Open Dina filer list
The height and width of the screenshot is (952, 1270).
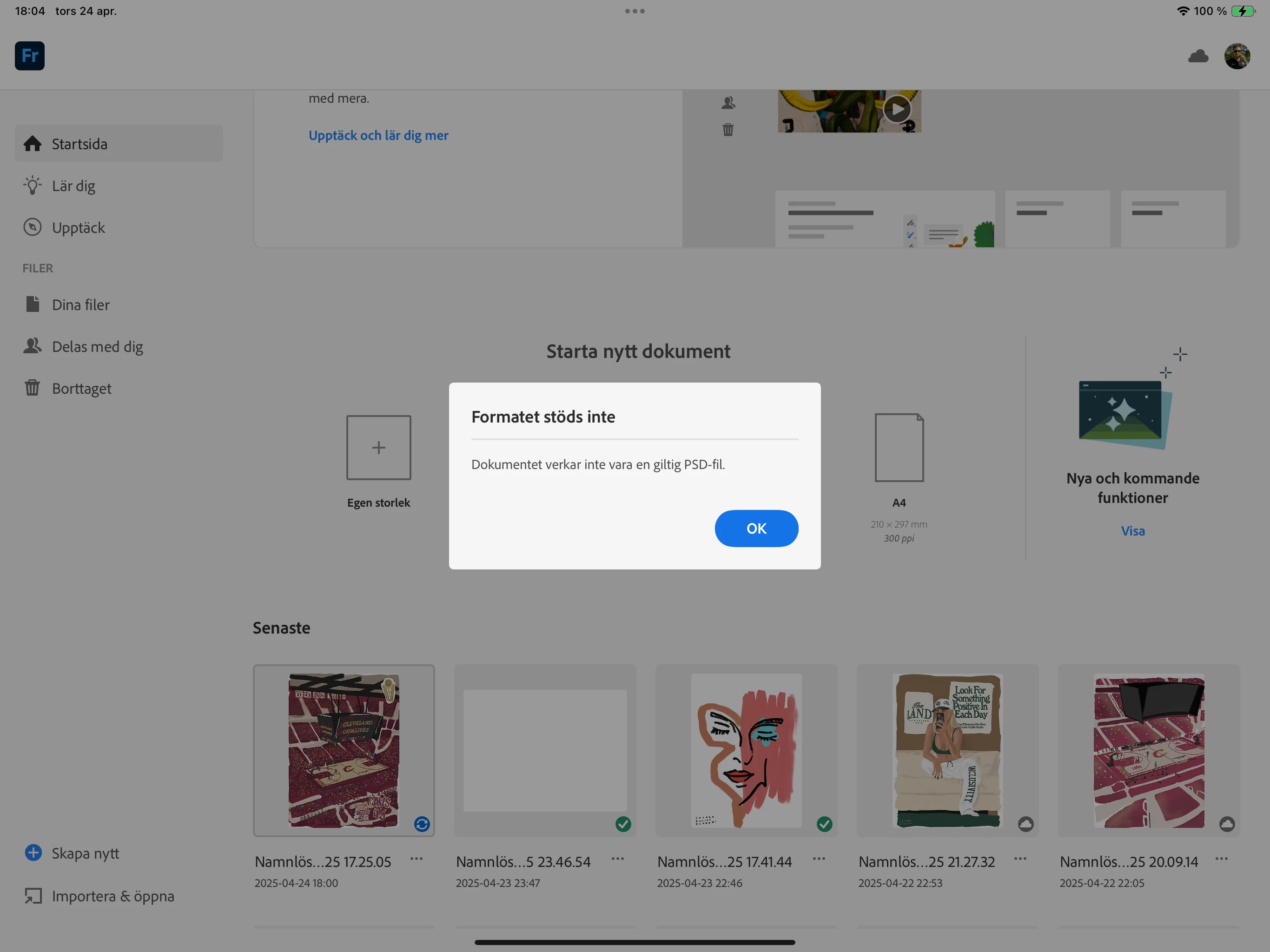(x=80, y=304)
